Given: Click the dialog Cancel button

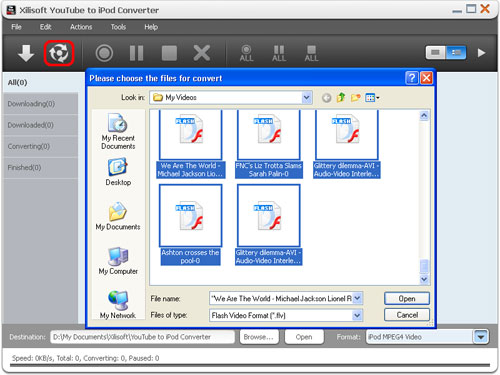Looking at the screenshot, I should [x=407, y=315].
